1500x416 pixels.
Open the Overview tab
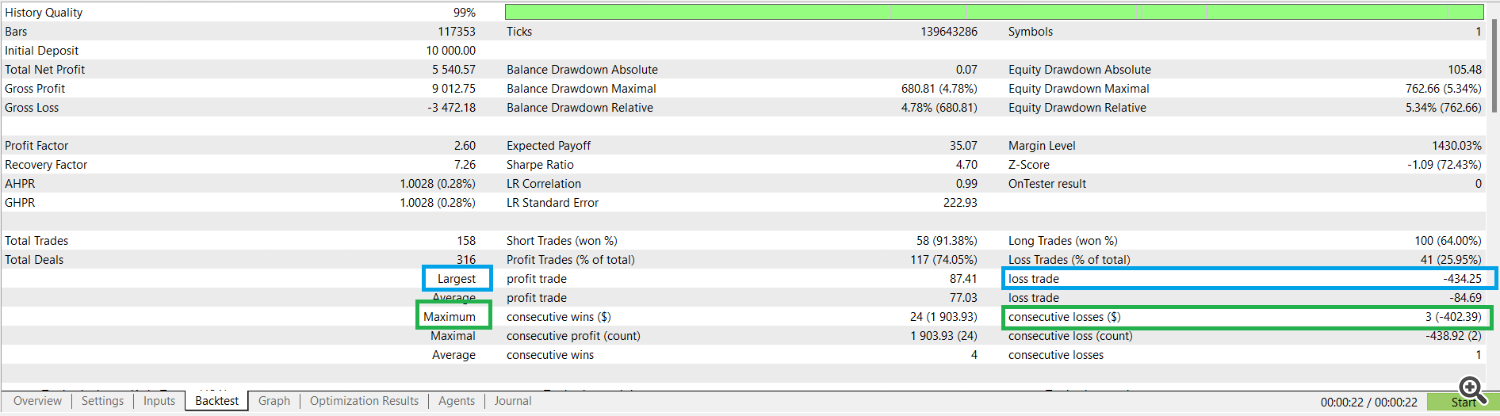pos(37,401)
